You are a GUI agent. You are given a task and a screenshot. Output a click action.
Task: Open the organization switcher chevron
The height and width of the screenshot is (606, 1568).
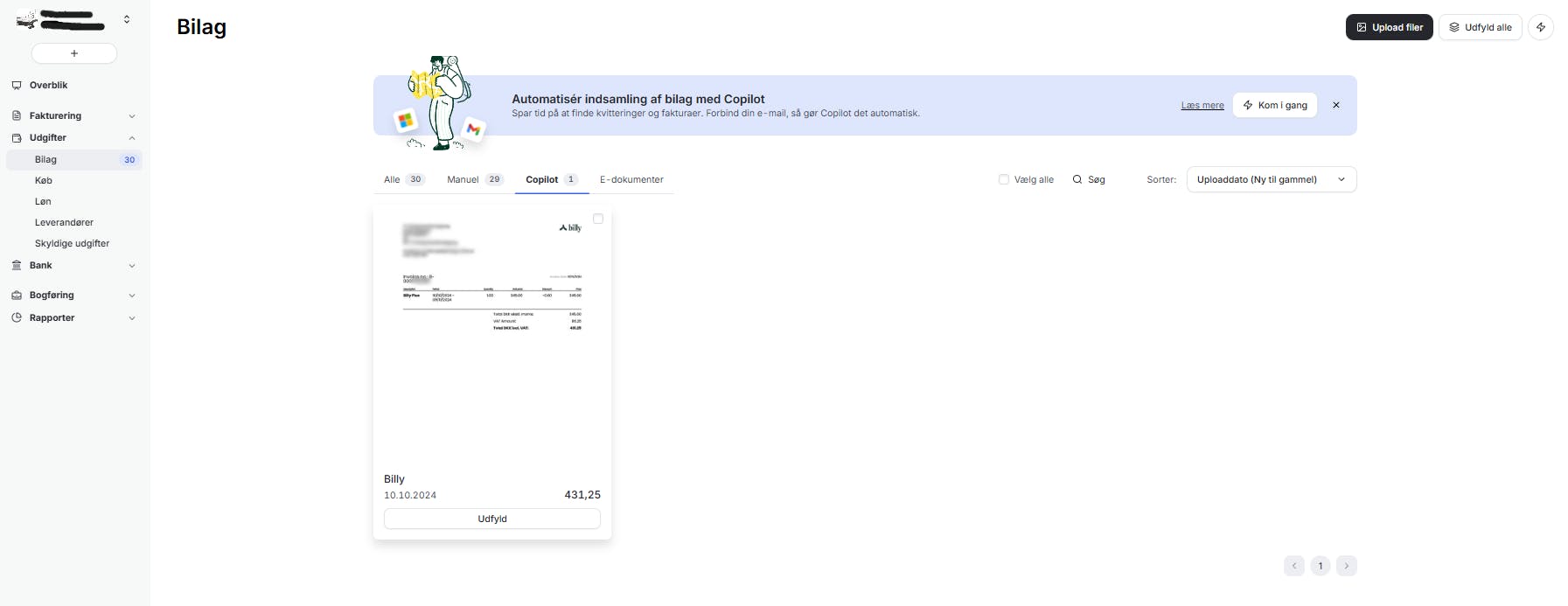(127, 19)
